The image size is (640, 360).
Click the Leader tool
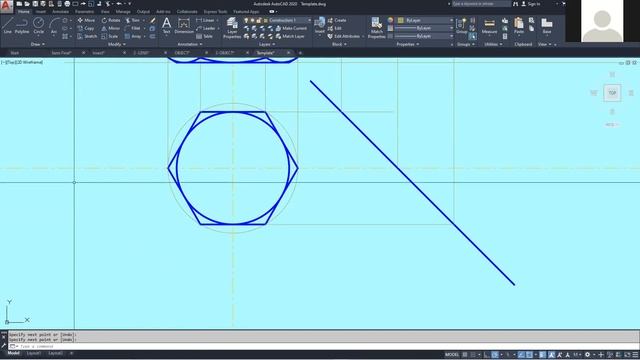(206, 28)
